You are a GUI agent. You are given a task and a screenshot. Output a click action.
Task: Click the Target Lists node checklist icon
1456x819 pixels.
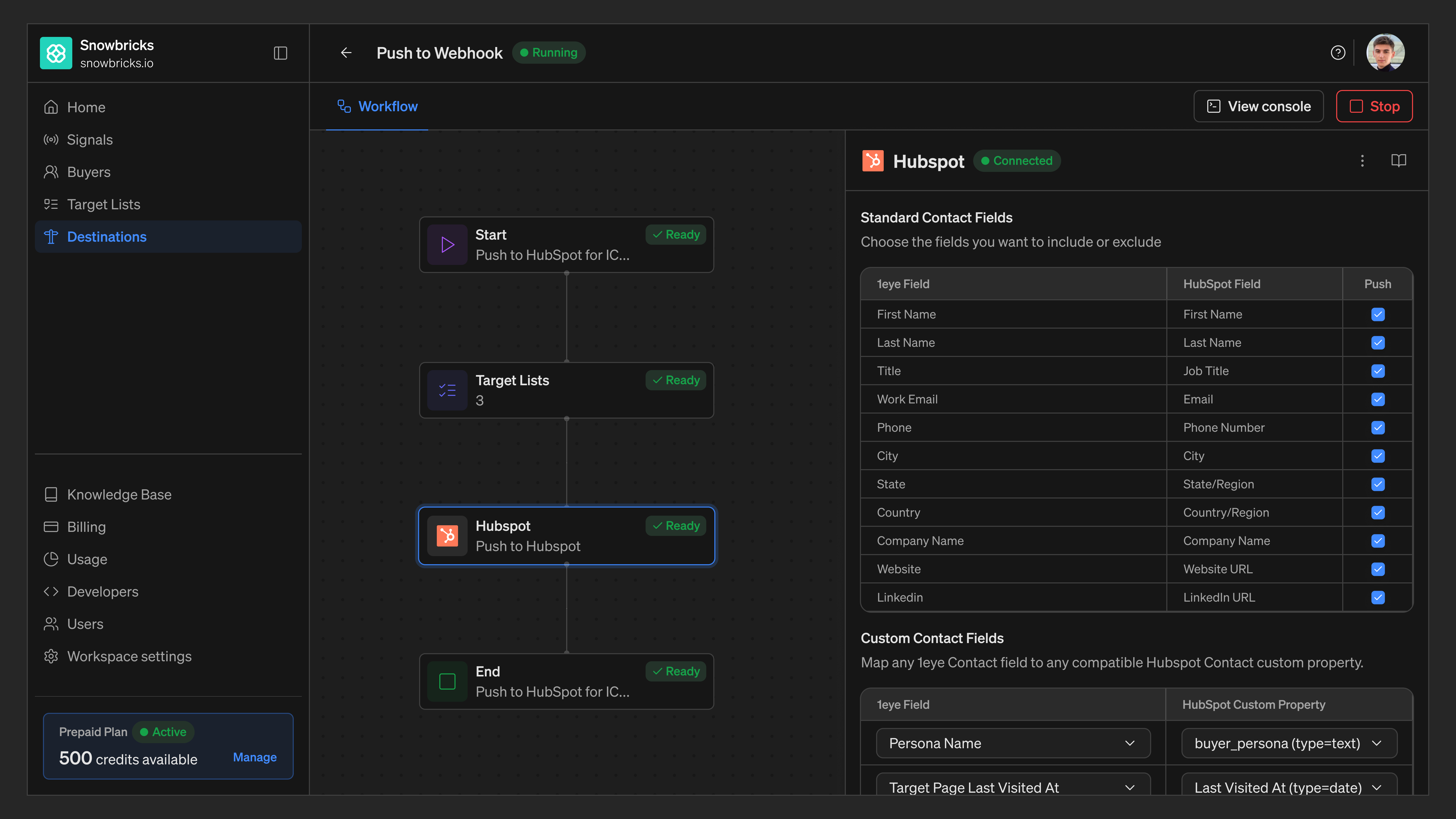click(x=447, y=391)
